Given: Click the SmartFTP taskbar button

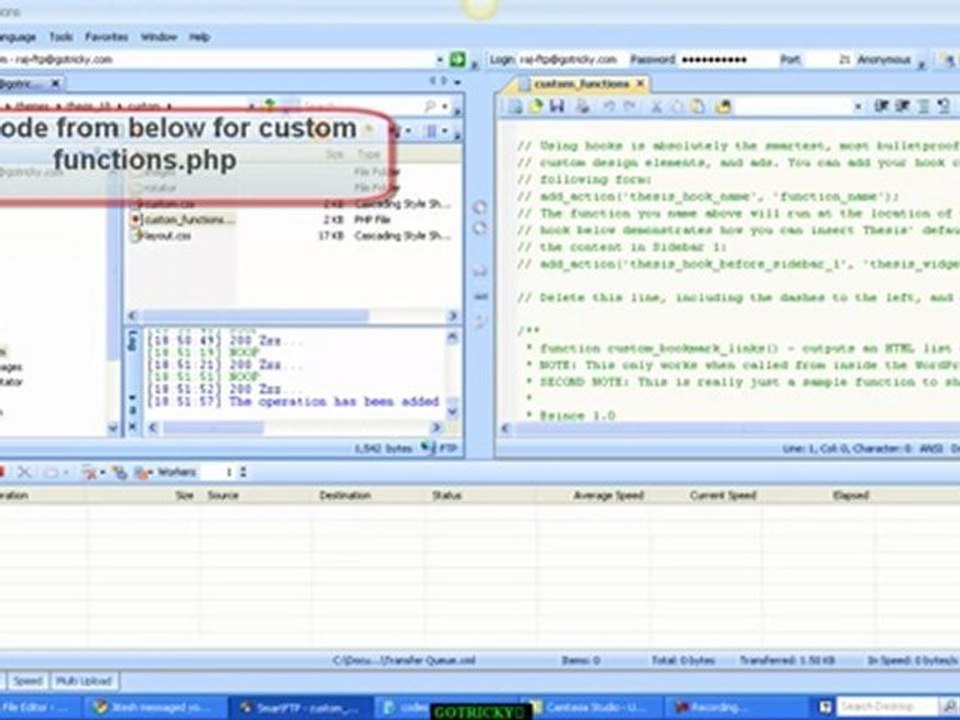Looking at the screenshot, I should coord(300,707).
